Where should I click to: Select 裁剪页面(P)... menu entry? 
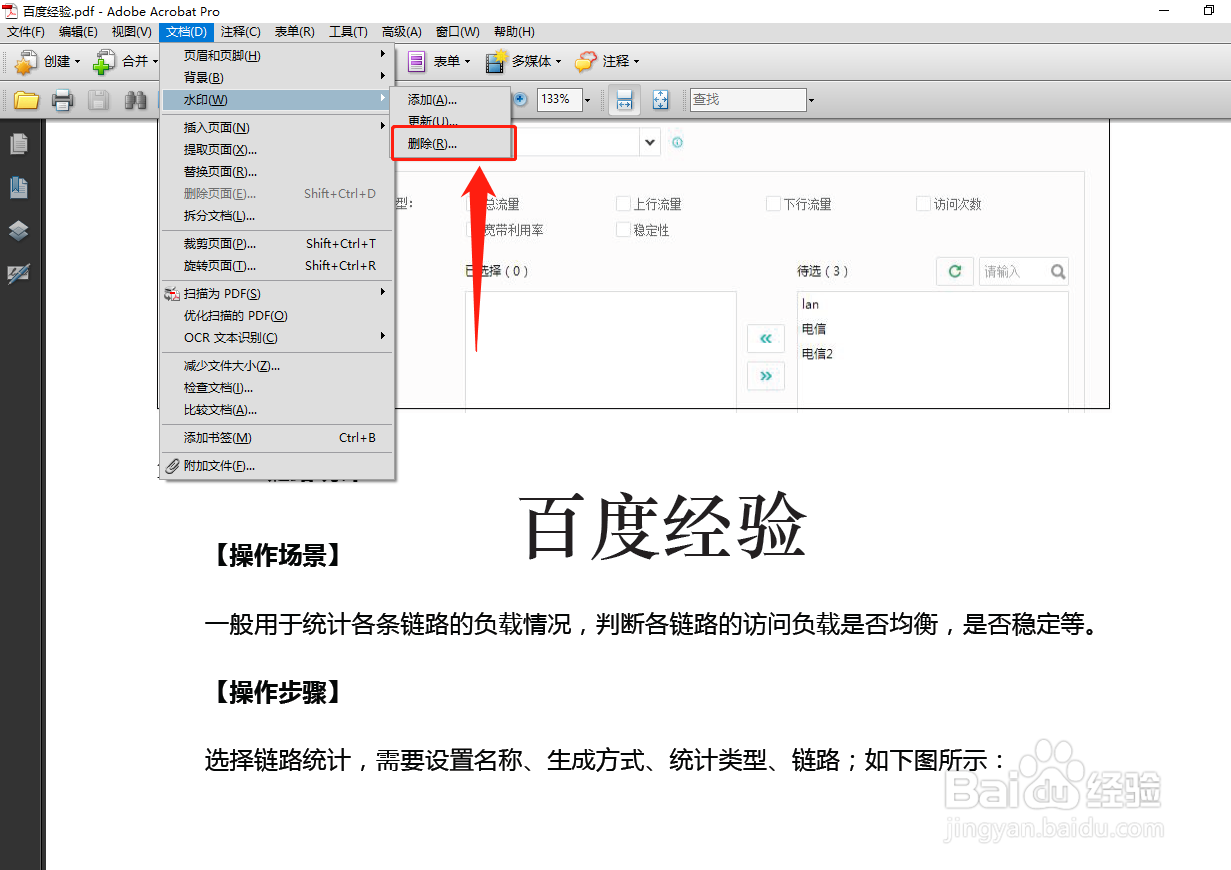(x=277, y=243)
